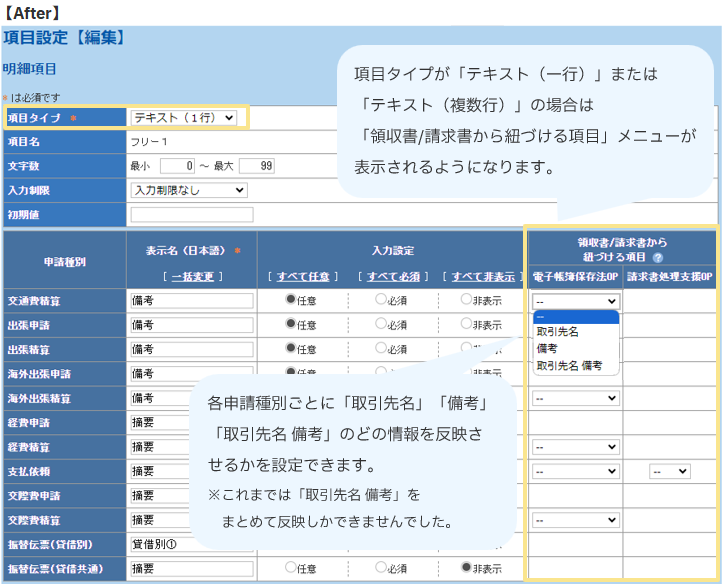Click the すべて任意 link

tap(301, 276)
